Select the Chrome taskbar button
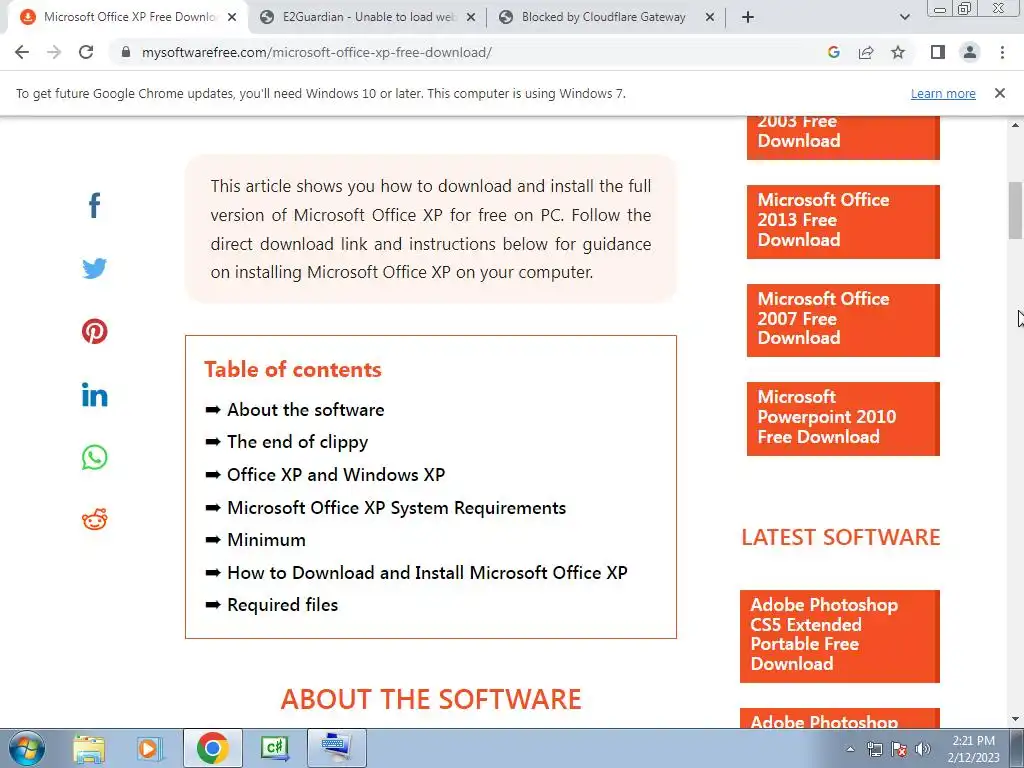The image size is (1024, 768). (212, 748)
